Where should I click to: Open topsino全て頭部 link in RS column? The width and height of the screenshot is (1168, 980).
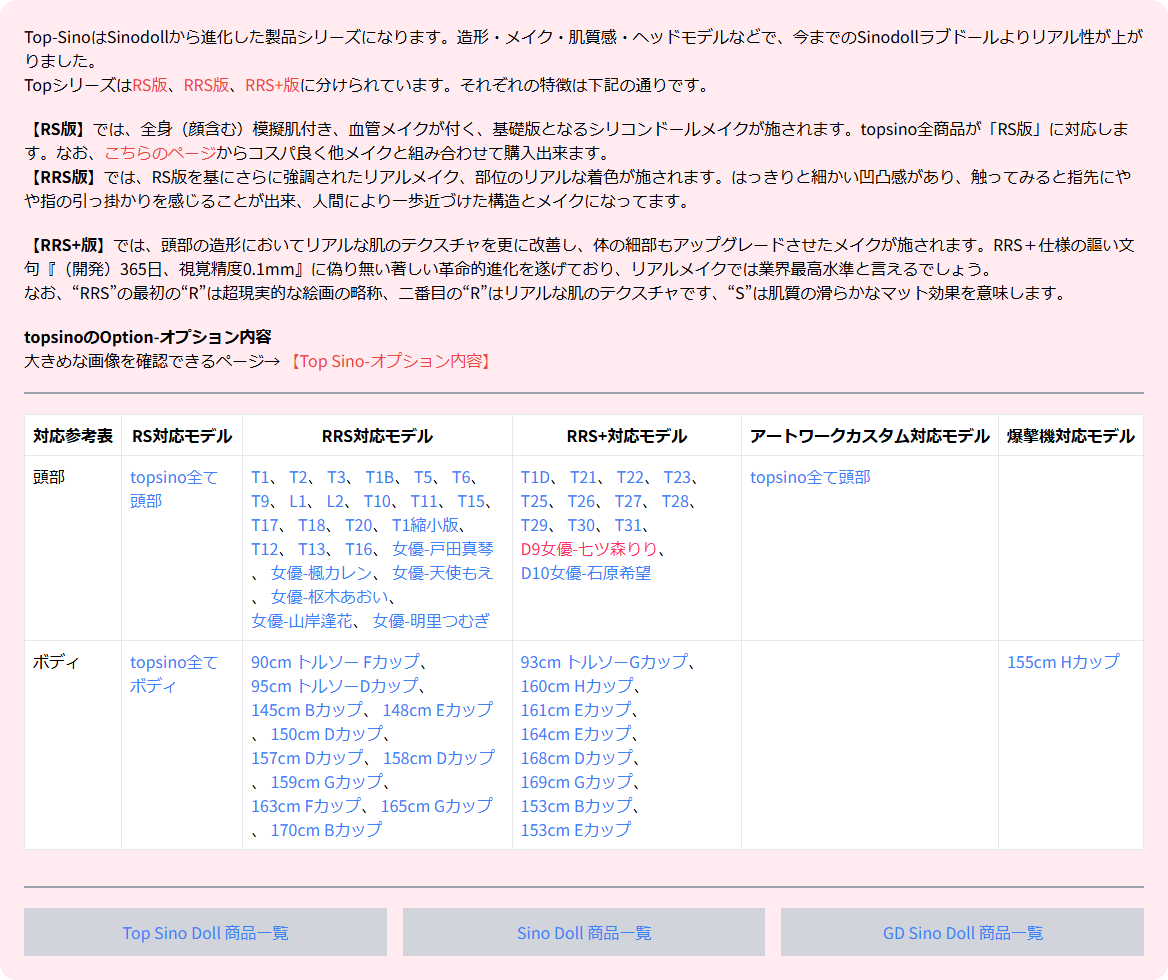(174, 489)
